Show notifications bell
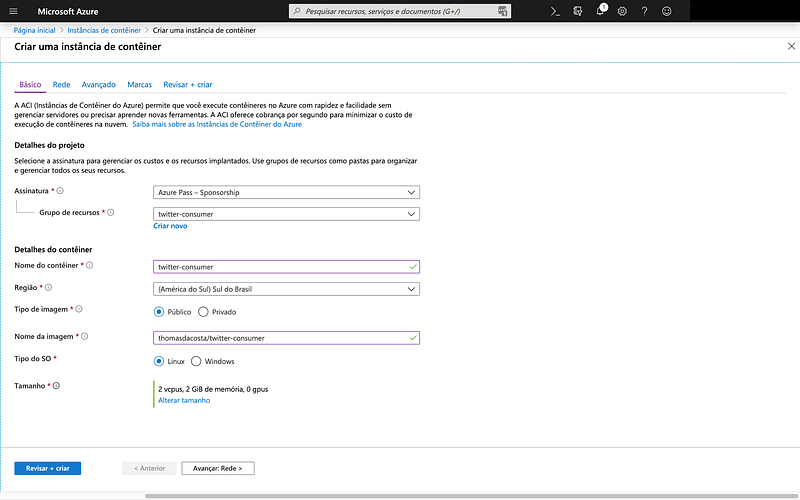Viewport: 800px width, 500px height. (601, 11)
